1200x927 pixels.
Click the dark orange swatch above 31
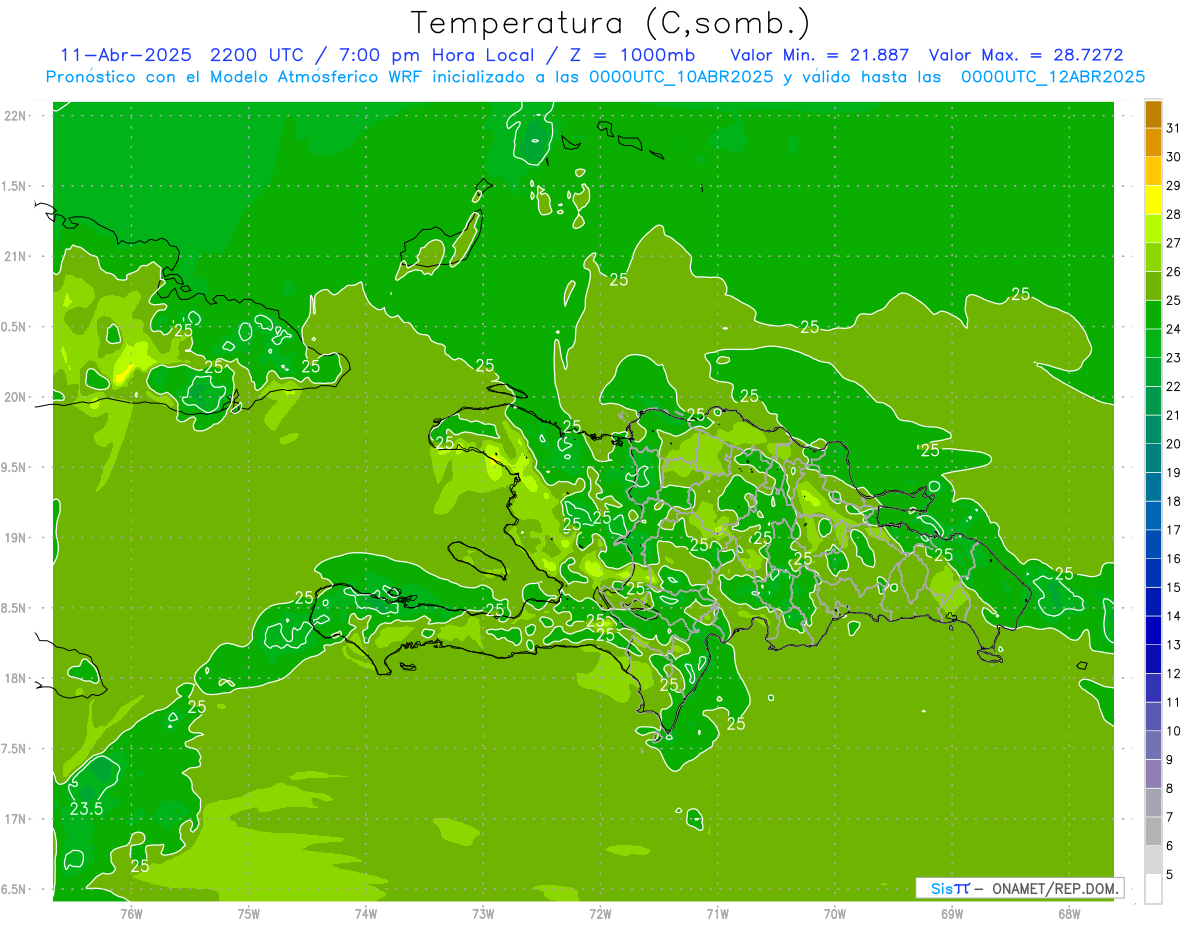(1153, 114)
